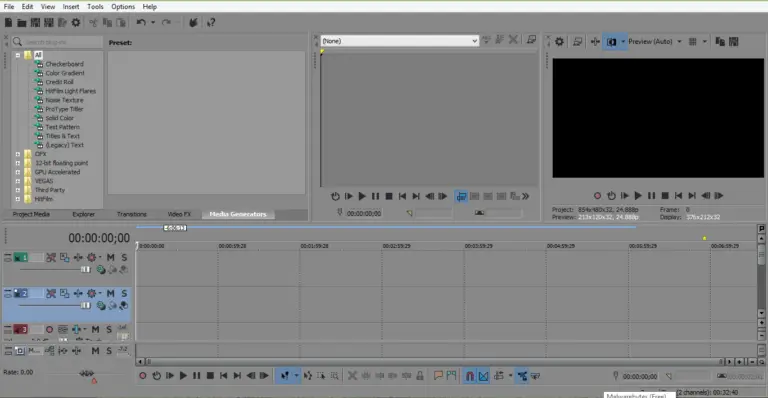Image resolution: width=768 pixels, height=398 pixels.
Task: Select the Normal Edit tool in timeline toolbar
Action: (x=285, y=376)
